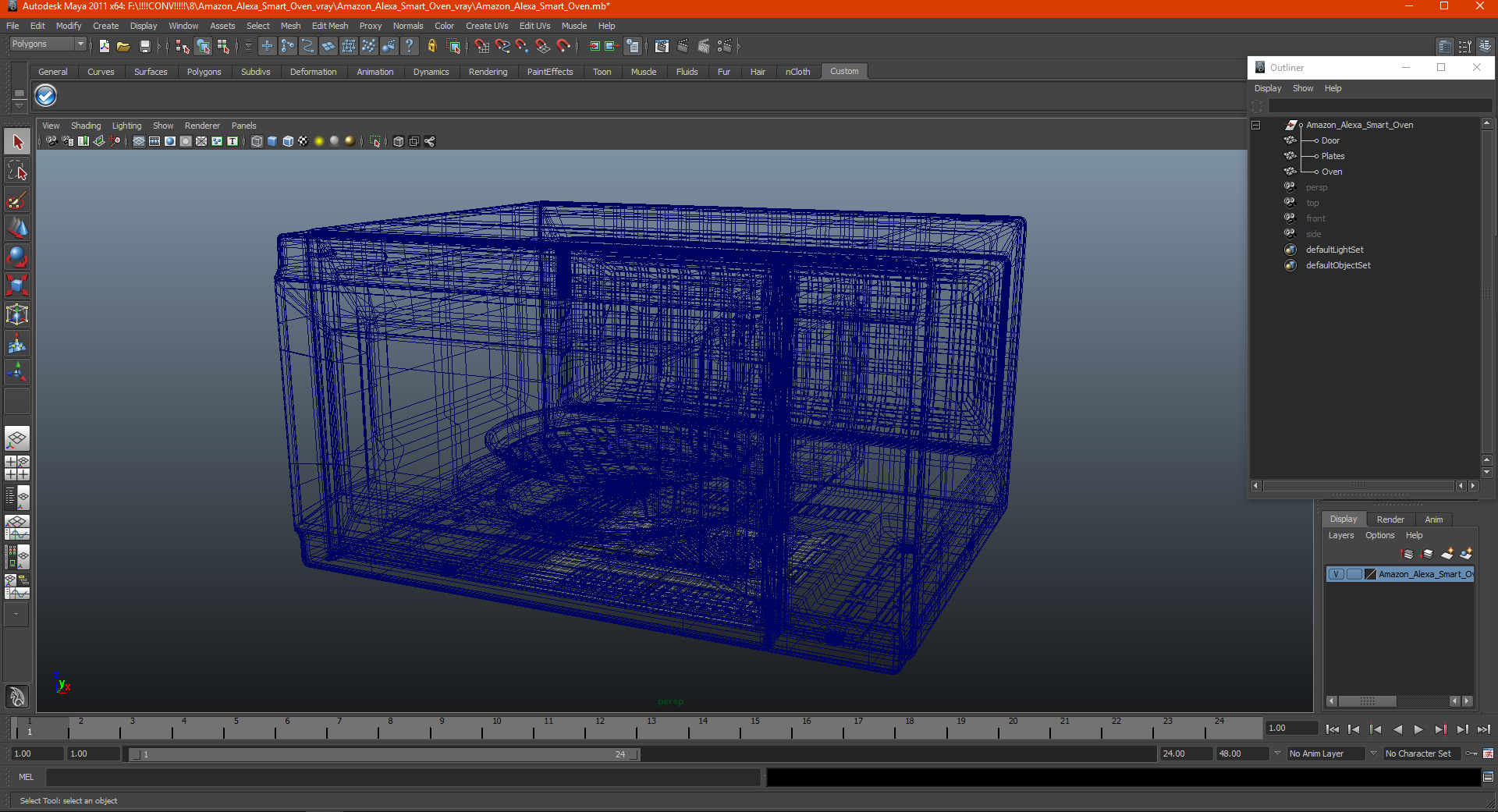Image resolution: width=1498 pixels, height=812 pixels.
Task: Open the No Anim Layer dropdown arrow
Action: (x=1278, y=753)
